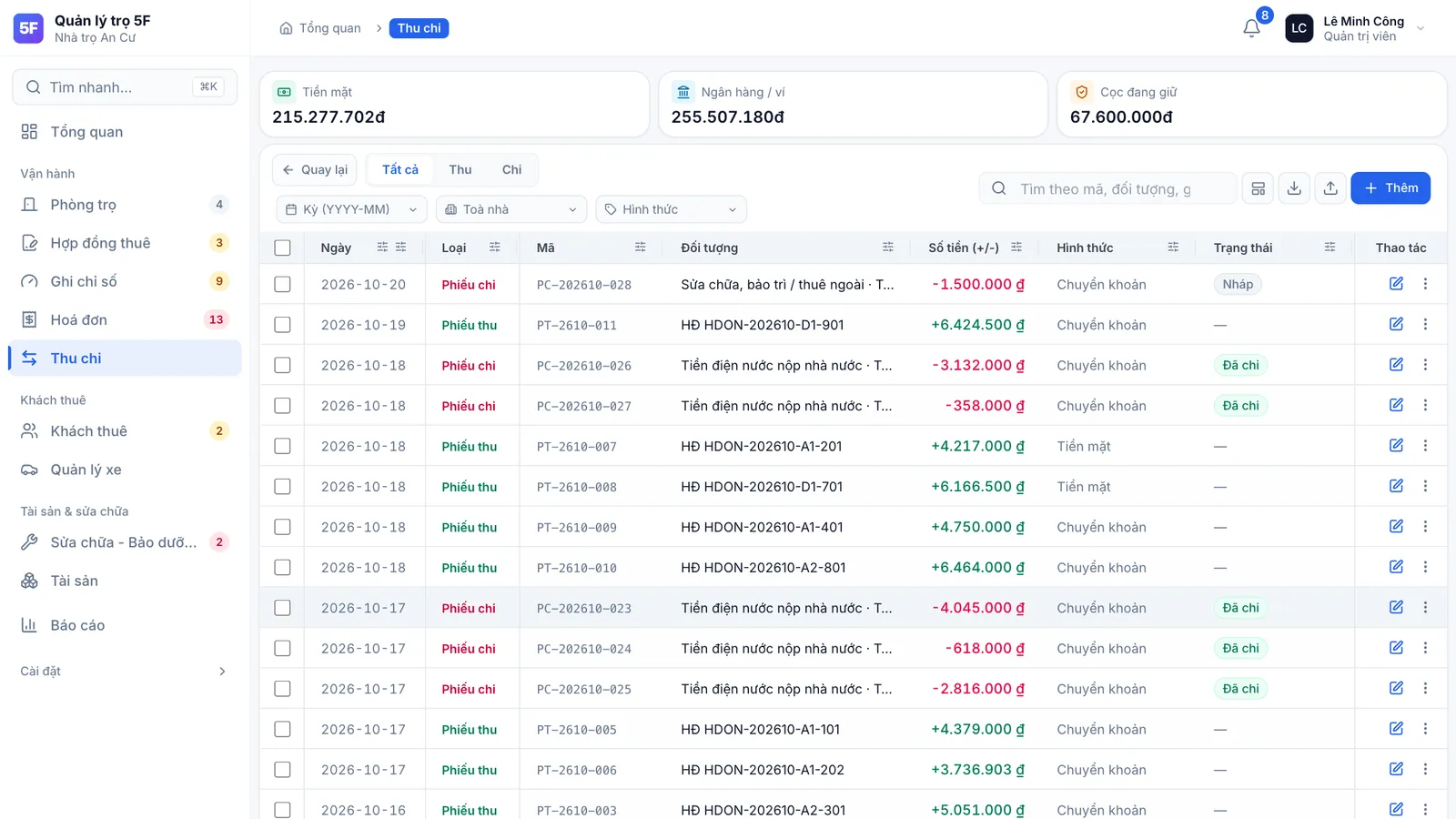Go to Tổng quan breadcrumb link
This screenshot has width=1456, height=819.
point(320,28)
